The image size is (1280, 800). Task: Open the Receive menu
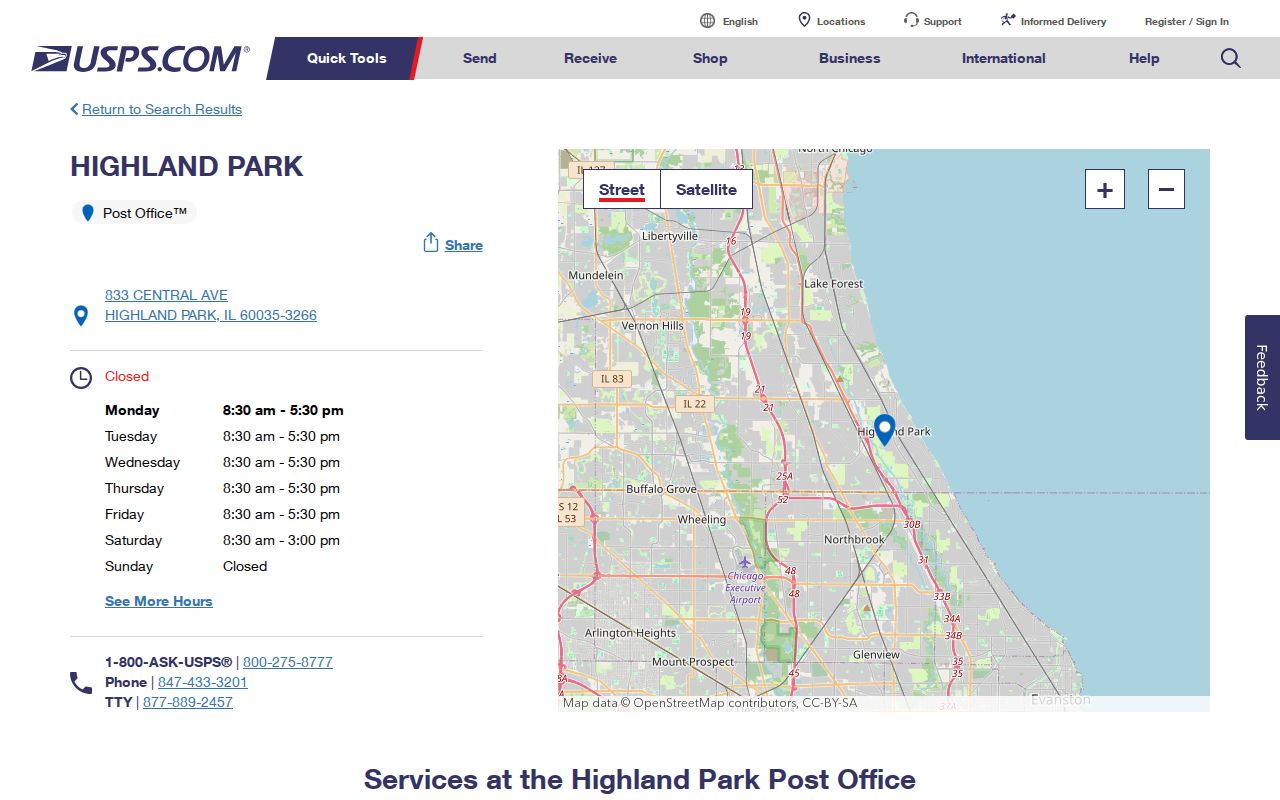pos(590,58)
